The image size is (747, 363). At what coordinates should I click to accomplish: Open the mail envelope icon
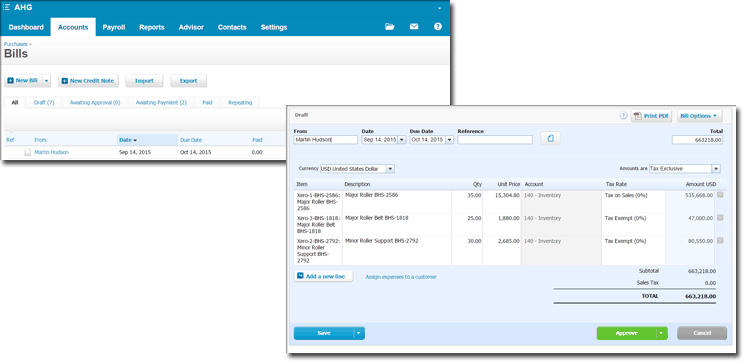pos(414,27)
